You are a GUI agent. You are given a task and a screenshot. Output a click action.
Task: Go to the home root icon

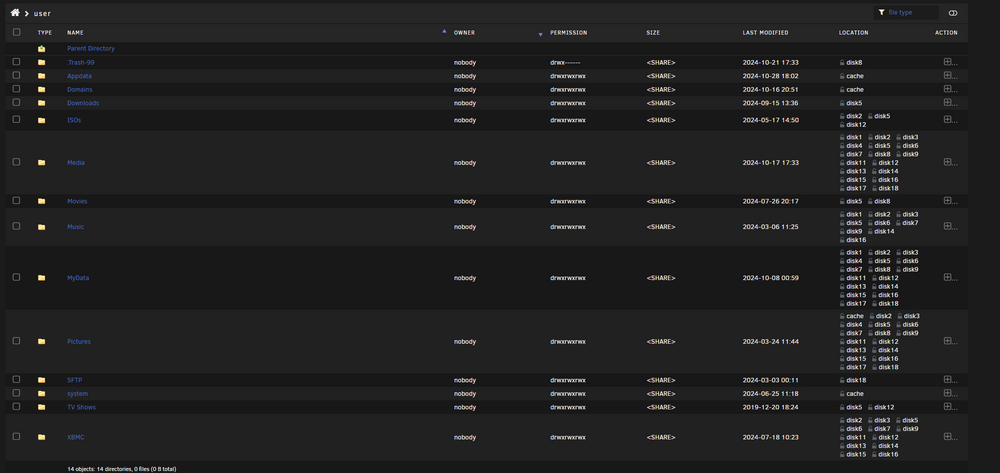15,13
